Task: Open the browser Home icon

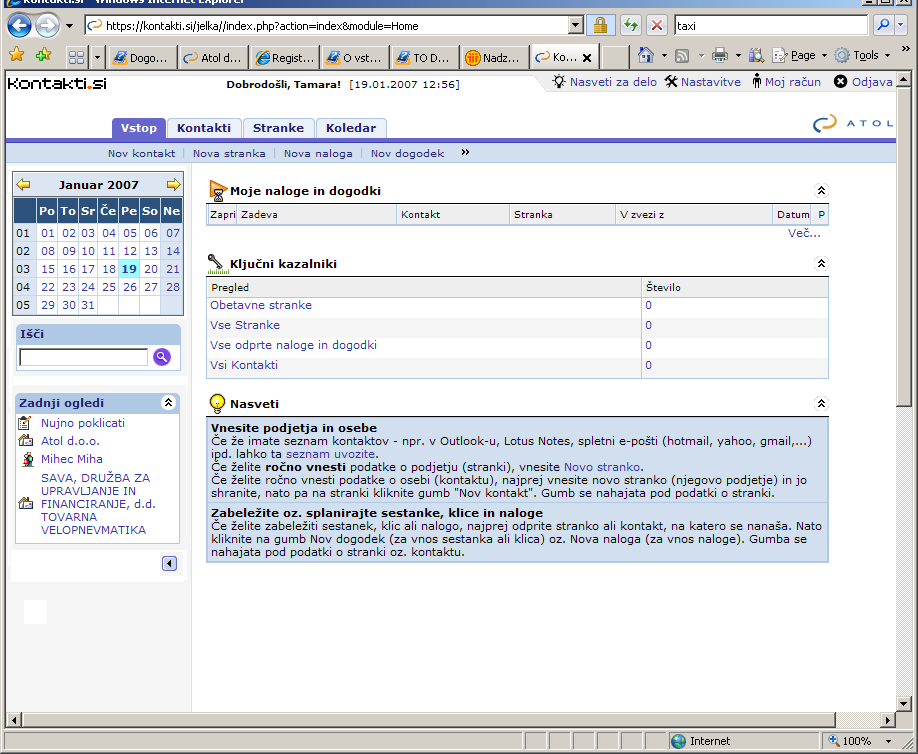Action: (646, 56)
